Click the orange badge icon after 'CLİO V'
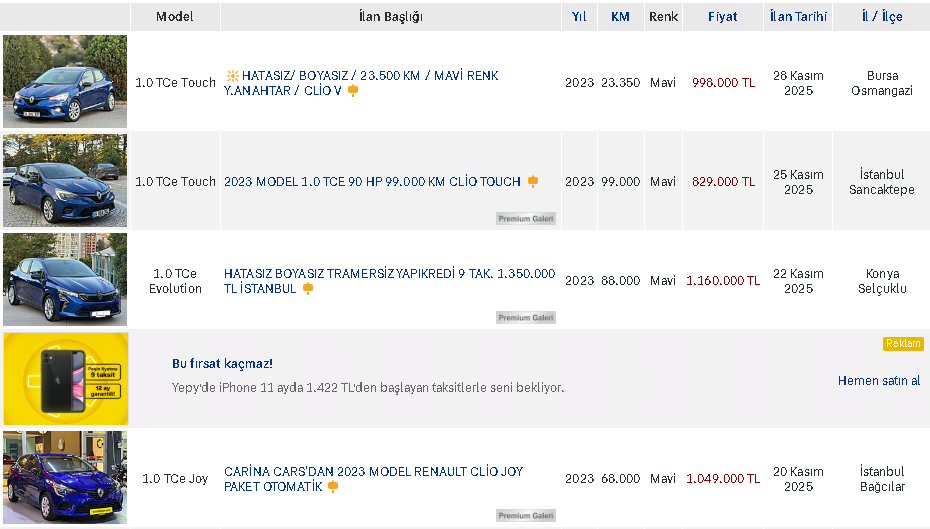The height and width of the screenshot is (529, 930). 353,91
